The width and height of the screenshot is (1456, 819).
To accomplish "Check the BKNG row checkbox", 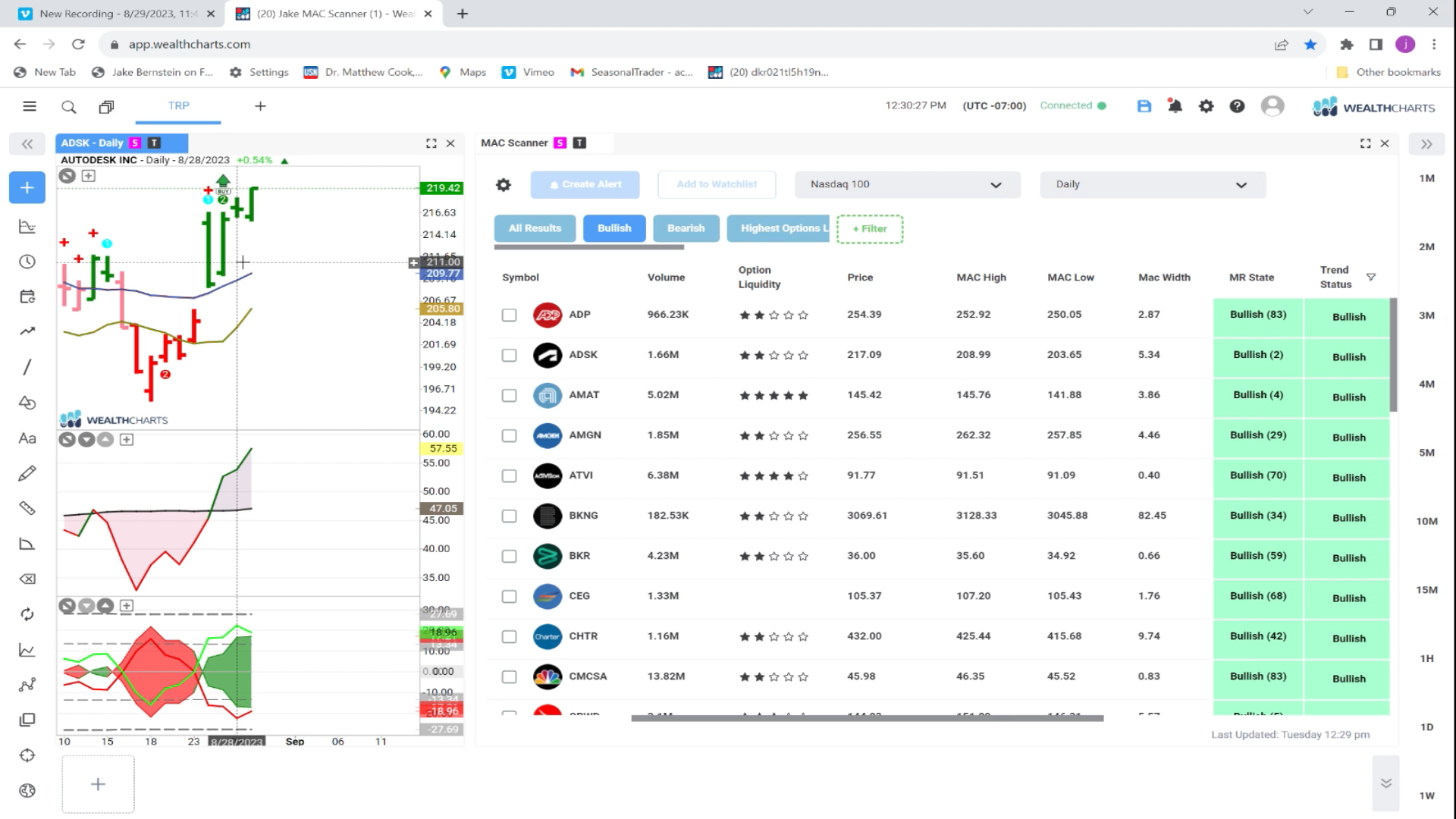I will [510, 516].
